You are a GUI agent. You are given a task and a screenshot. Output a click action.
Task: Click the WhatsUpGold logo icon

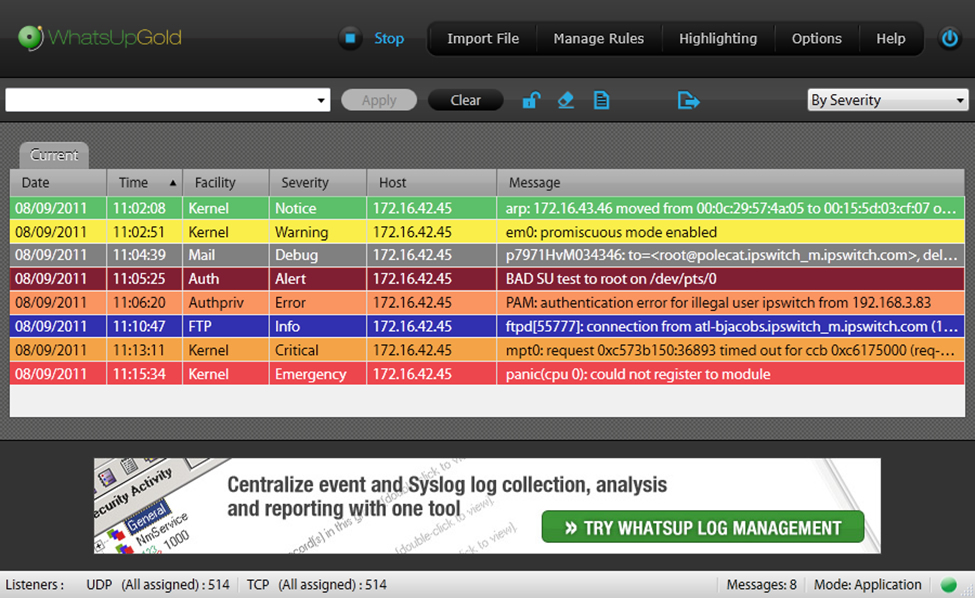(30, 37)
